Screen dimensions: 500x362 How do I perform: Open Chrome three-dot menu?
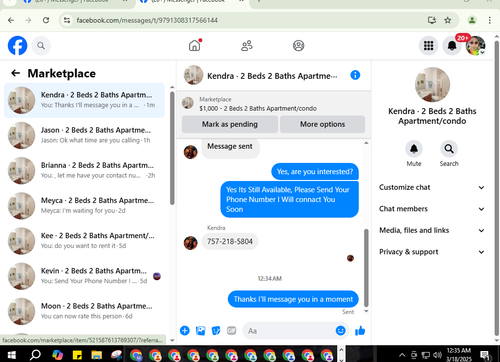click(489, 20)
